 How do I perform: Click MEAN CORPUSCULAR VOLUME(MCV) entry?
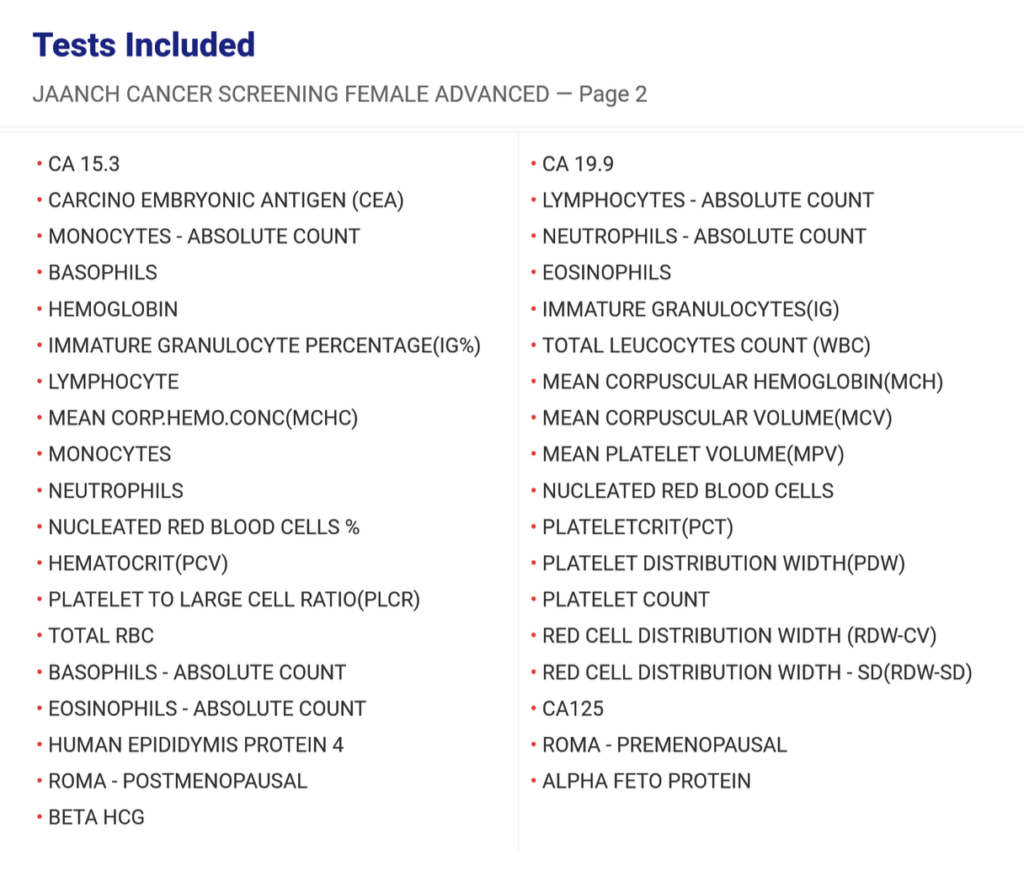[717, 418]
